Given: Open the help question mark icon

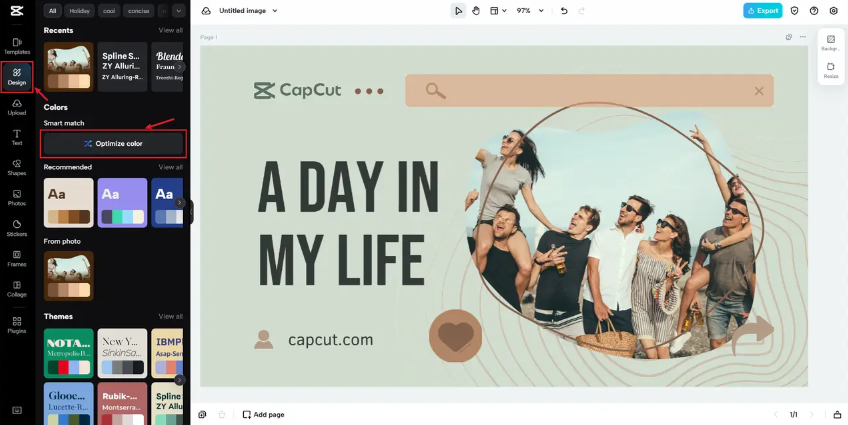Looking at the screenshot, I should (814, 11).
